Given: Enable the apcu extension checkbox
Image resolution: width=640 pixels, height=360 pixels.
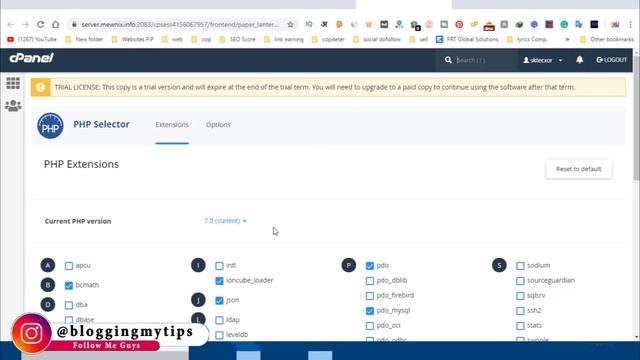Looking at the screenshot, I should [69, 266].
